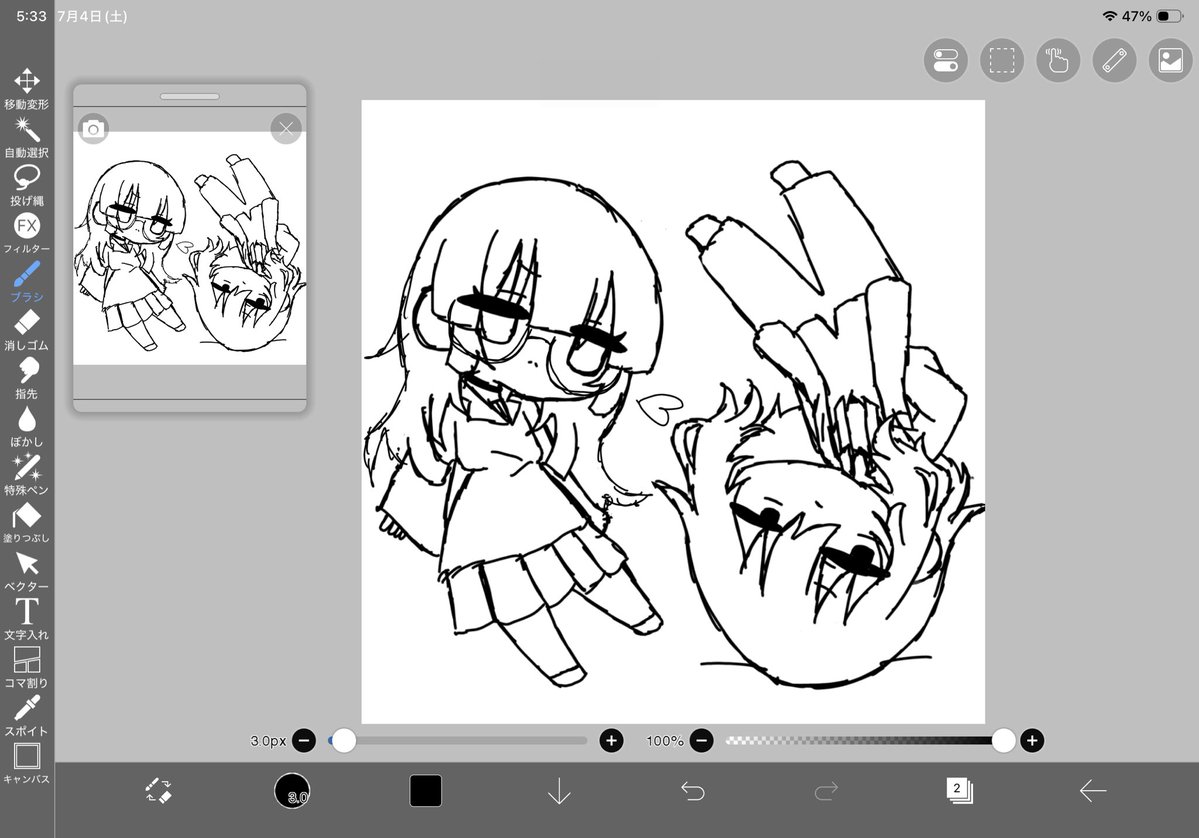1199x838 pixels.
Task: Close the reference image window
Action: coord(286,128)
